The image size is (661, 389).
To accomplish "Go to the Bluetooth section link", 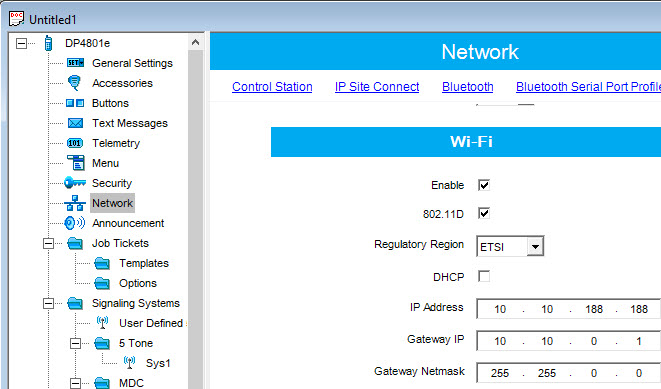I will 468,86.
